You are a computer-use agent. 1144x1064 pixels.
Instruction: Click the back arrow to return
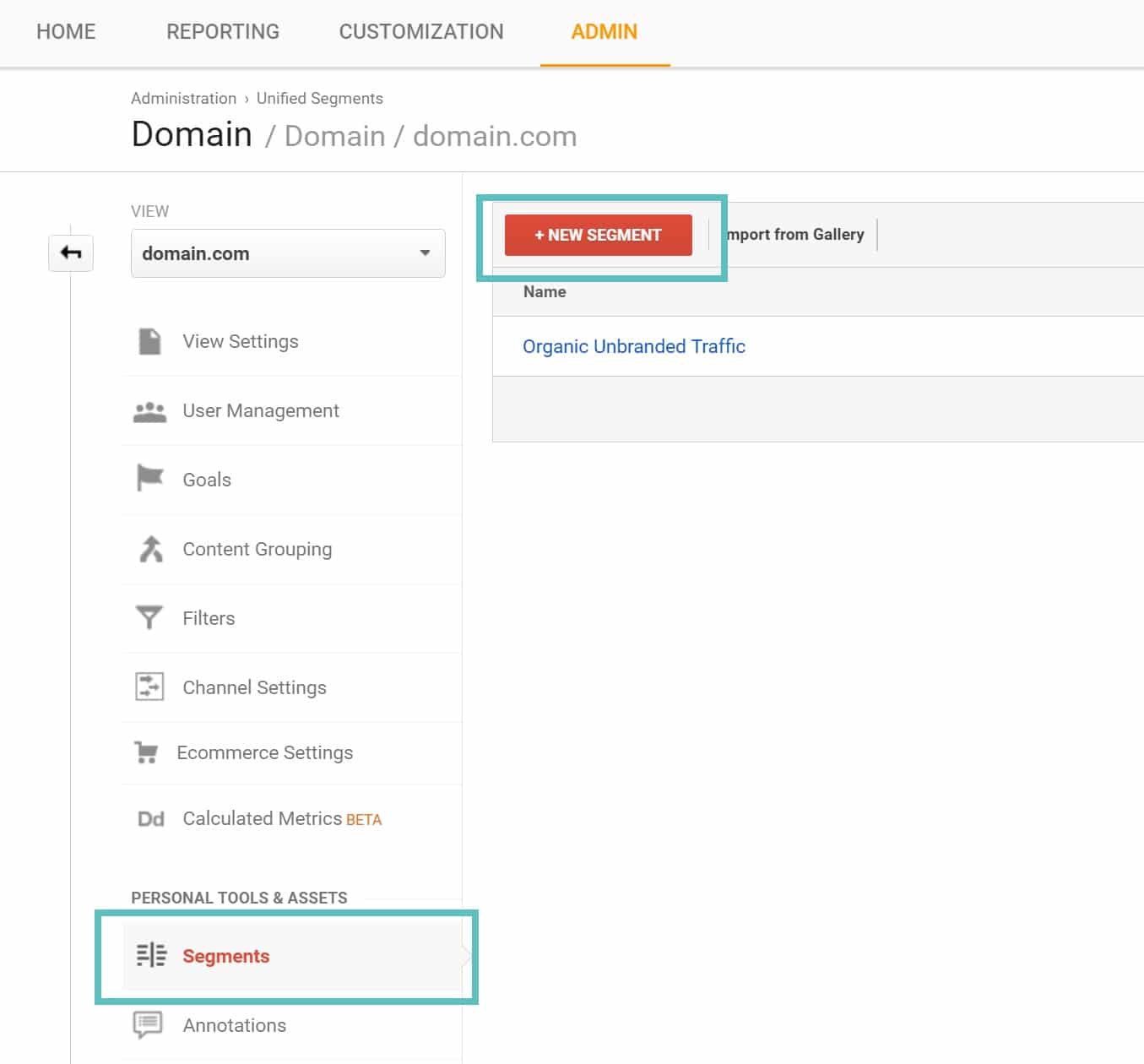[x=71, y=252]
